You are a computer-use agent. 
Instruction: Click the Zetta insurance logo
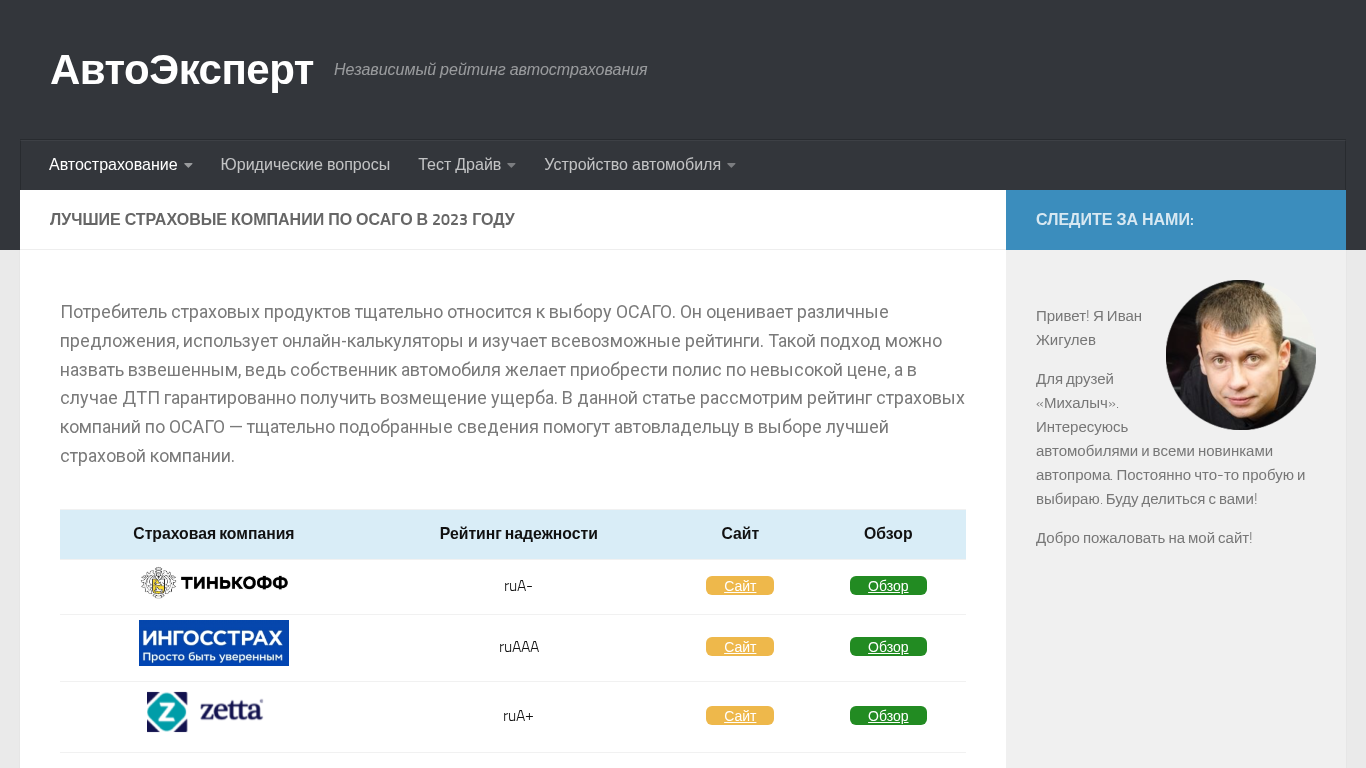click(x=205, y=712)
